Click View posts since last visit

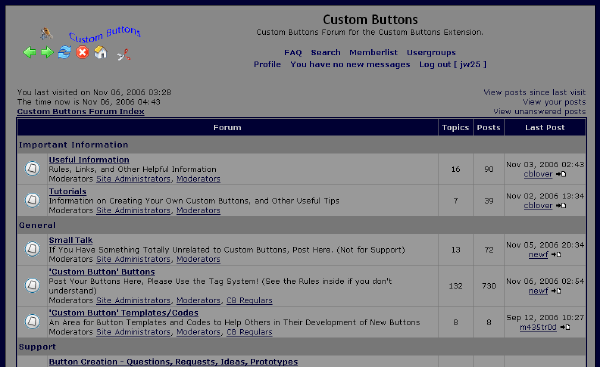pyautogui.click(x=535, y=92)
